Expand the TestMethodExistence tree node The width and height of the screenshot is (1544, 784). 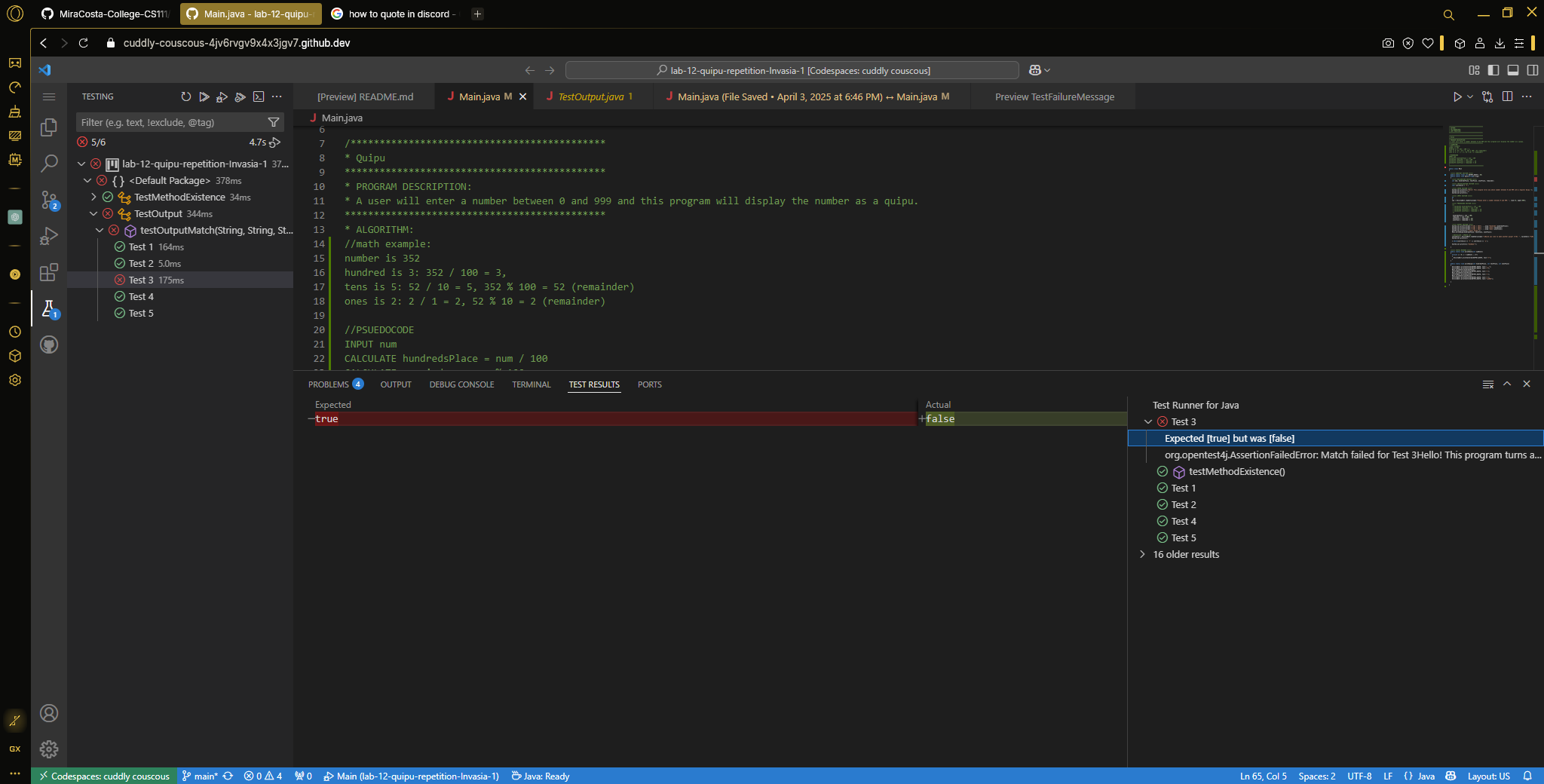click(93, 198)
